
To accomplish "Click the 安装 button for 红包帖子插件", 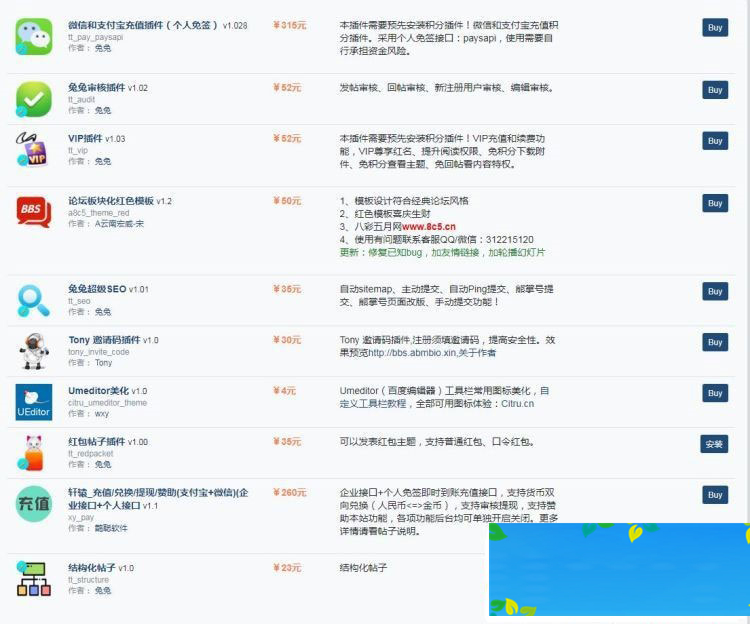I will [714, 444].
